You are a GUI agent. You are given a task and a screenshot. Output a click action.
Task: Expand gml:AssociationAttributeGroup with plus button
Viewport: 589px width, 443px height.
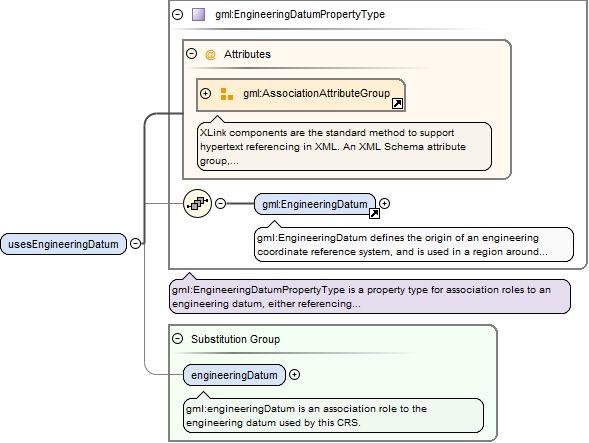(x=205, y=93)
